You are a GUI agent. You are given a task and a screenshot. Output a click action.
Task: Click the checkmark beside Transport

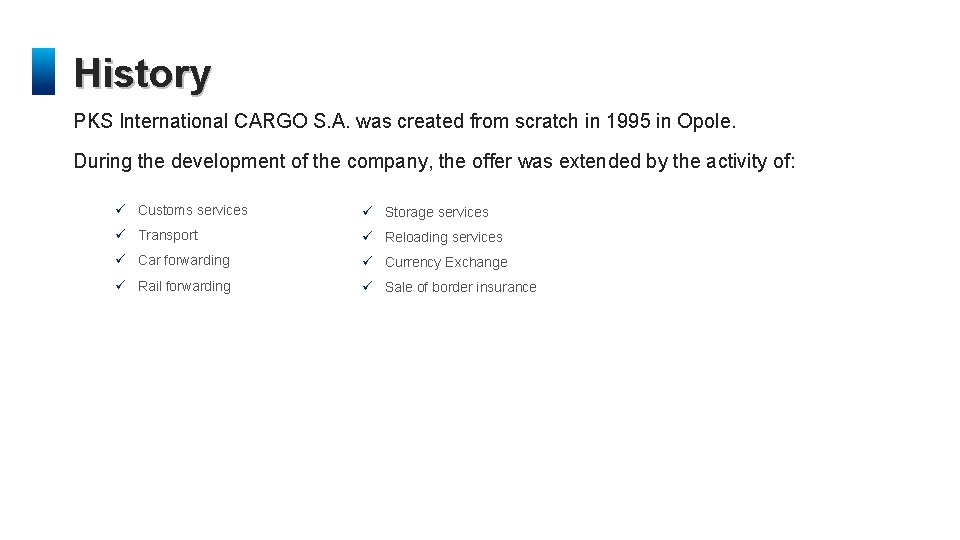[118, 235]
